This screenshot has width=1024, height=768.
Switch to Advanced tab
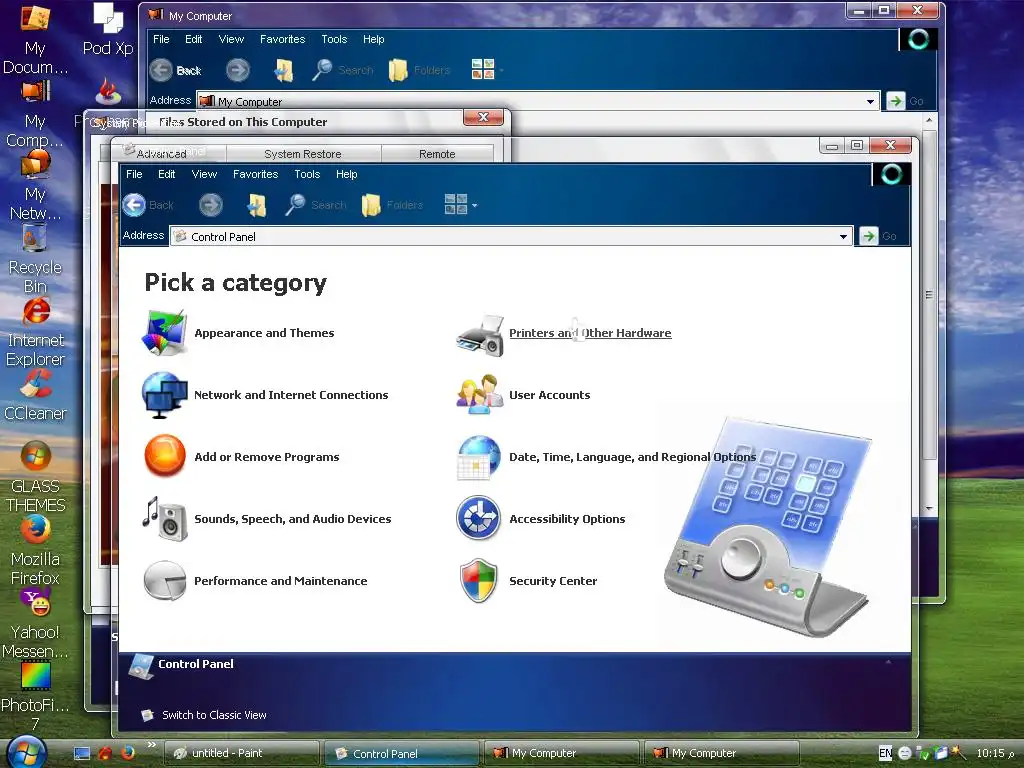[x=161, y=153]
